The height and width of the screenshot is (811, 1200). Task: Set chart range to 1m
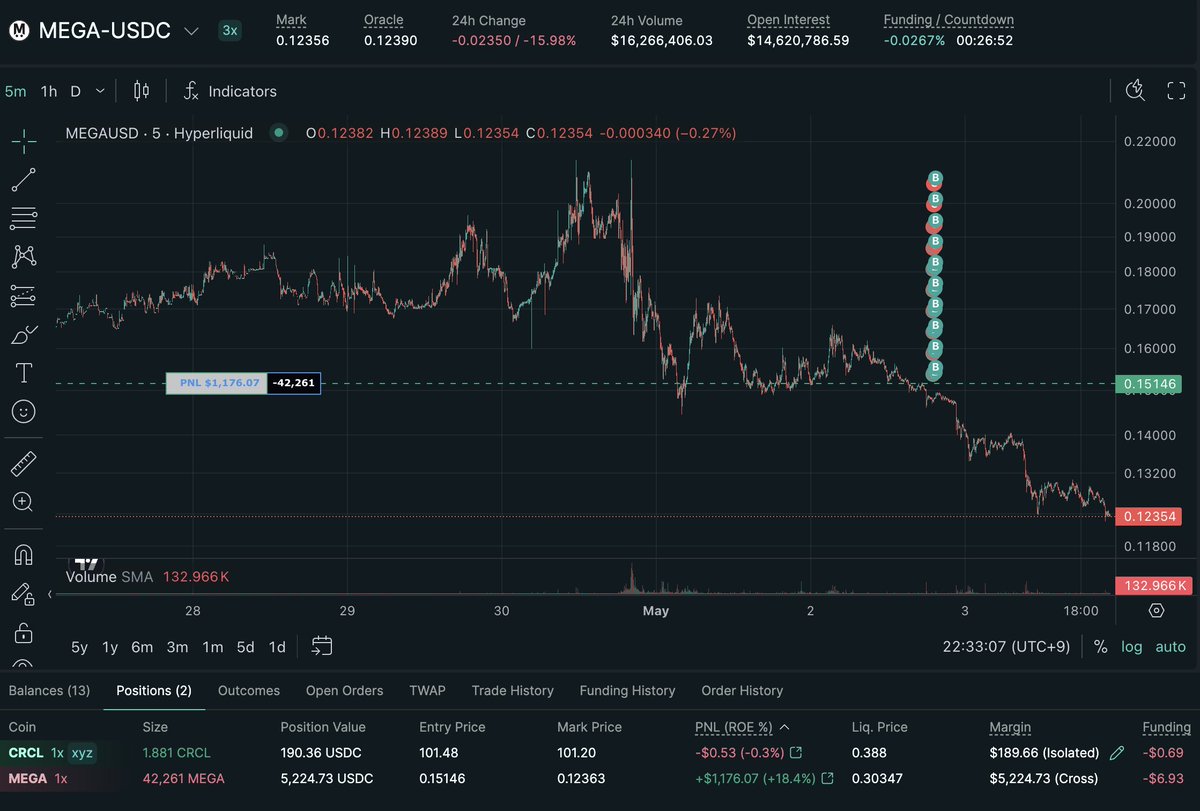click(x=212, y=647)
